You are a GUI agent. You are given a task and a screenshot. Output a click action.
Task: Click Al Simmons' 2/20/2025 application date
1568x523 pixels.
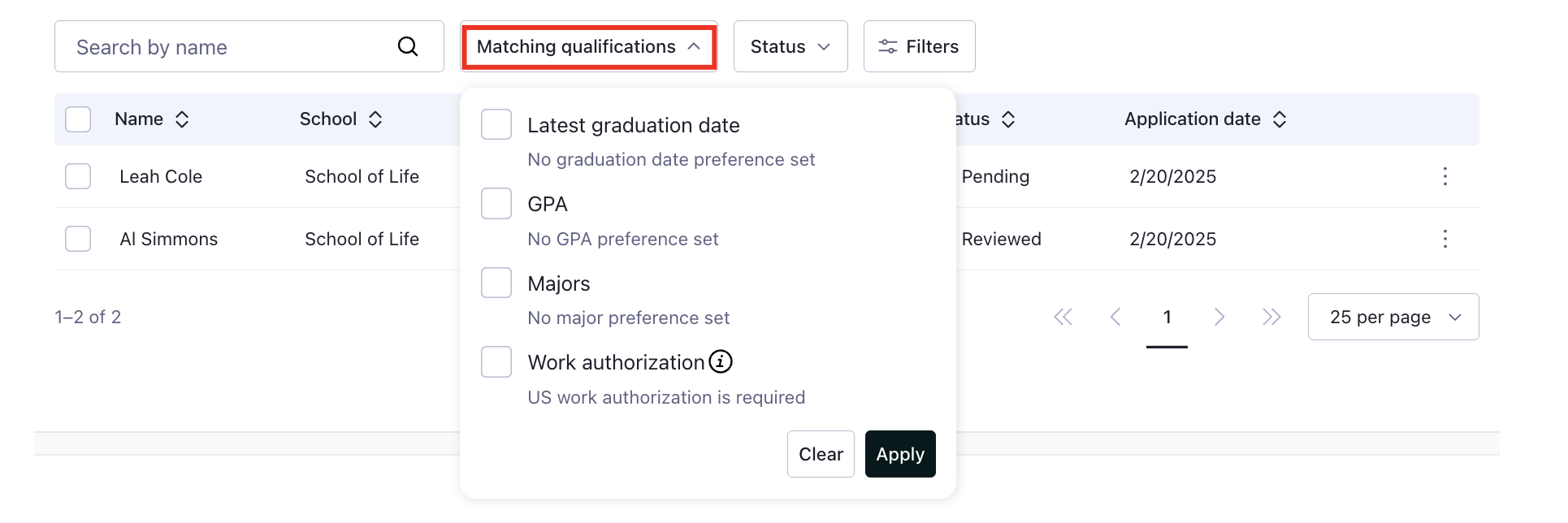[x=1172, y=239]
